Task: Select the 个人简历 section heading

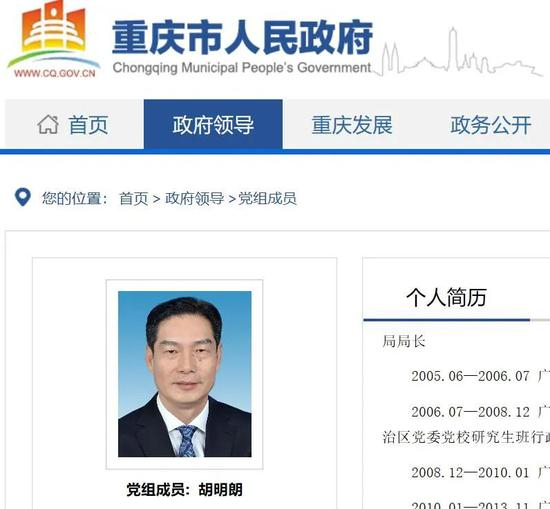Action: click(447, 297)
